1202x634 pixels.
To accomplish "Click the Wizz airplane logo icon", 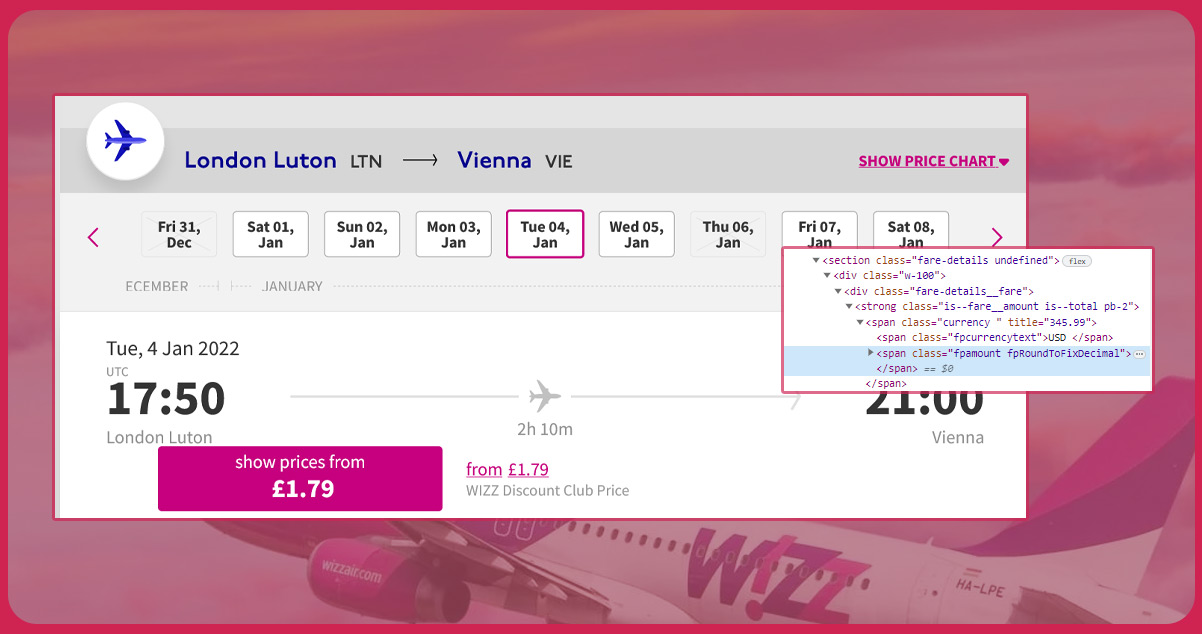I will (x=124, y=141).
